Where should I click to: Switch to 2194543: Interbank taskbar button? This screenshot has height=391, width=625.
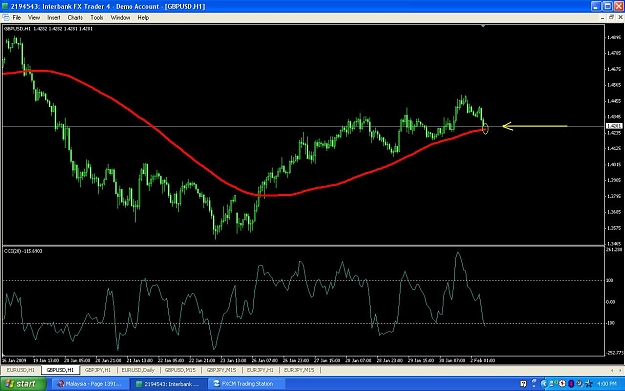tap(168, 384)
